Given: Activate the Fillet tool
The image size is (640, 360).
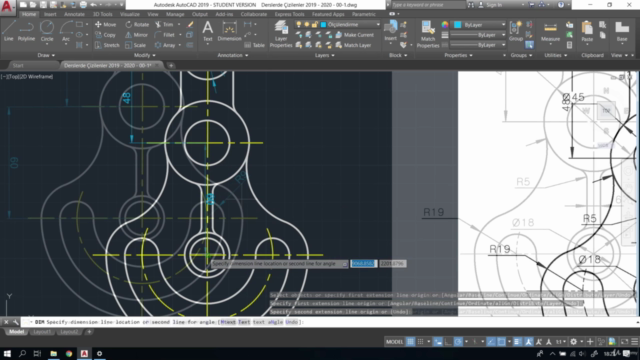Looking at the screenshot, I should point(165,35).
